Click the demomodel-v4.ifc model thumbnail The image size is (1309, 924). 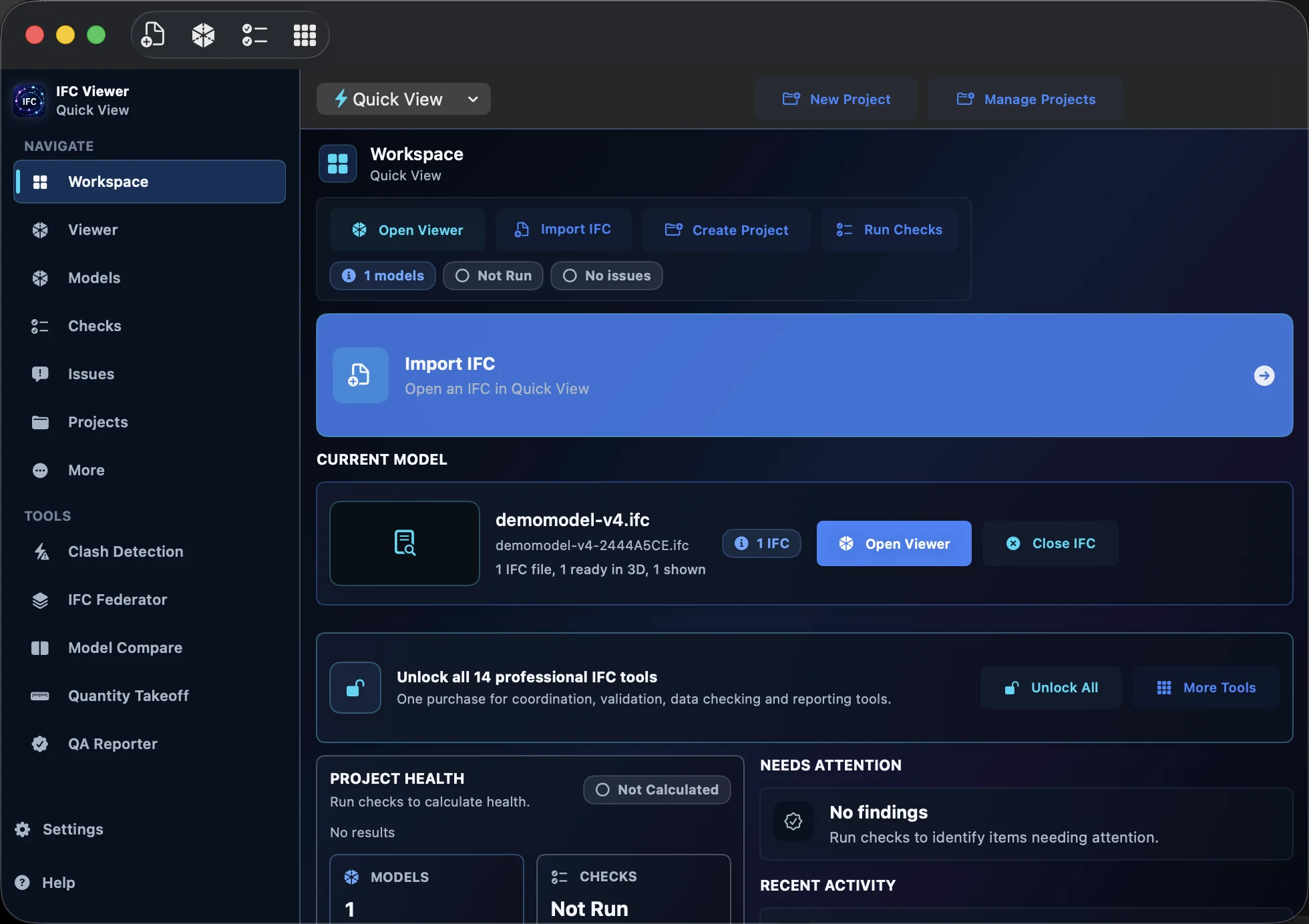tap(405, 543)
